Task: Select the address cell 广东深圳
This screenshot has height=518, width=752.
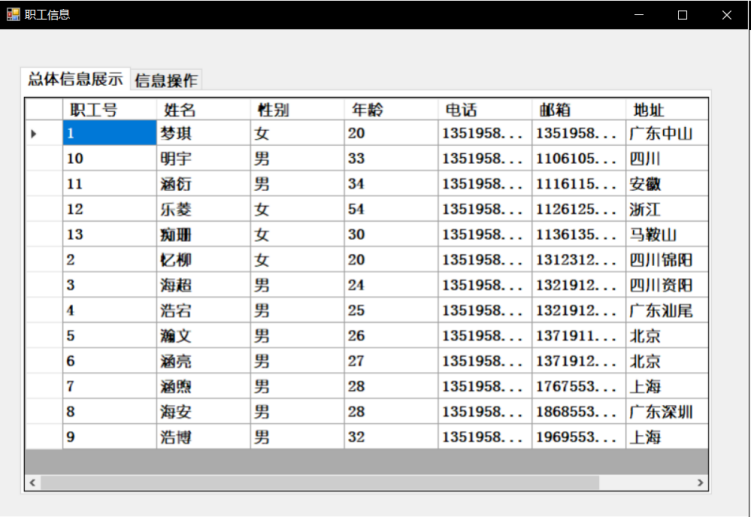Action: 667,412
